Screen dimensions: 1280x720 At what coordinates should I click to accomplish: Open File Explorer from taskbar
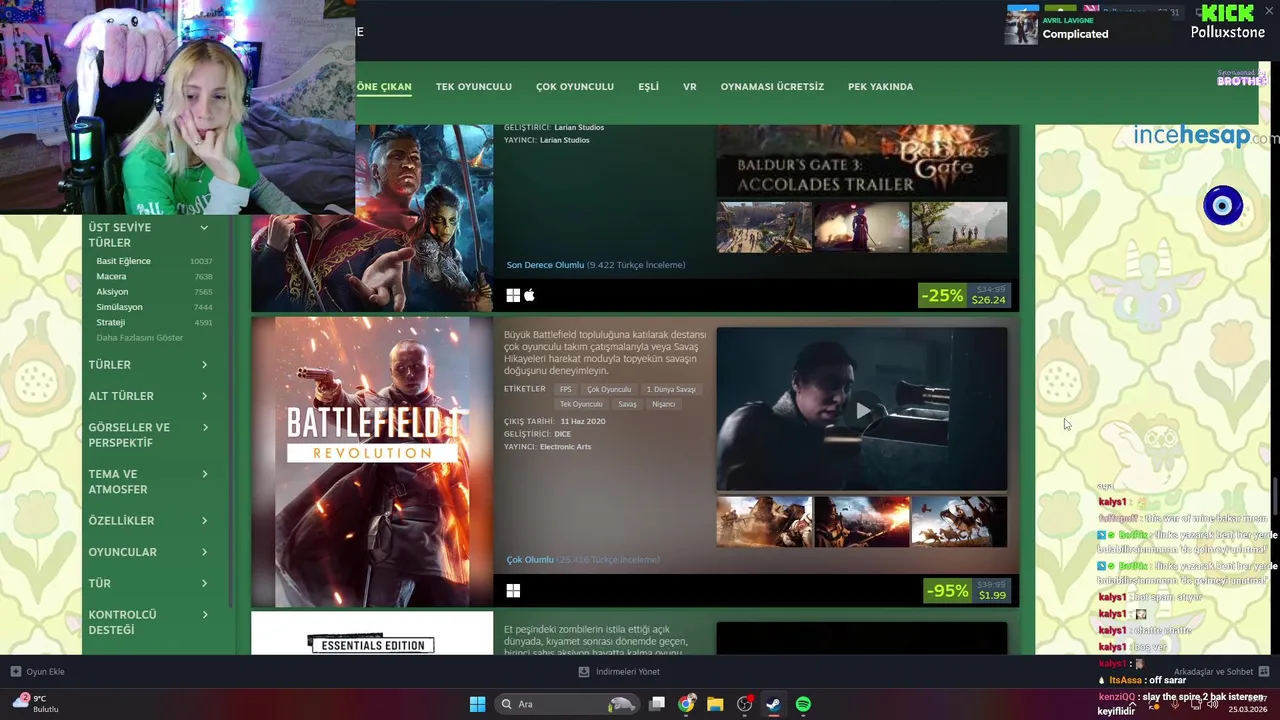pyautogui.click(x=715, y=704)
